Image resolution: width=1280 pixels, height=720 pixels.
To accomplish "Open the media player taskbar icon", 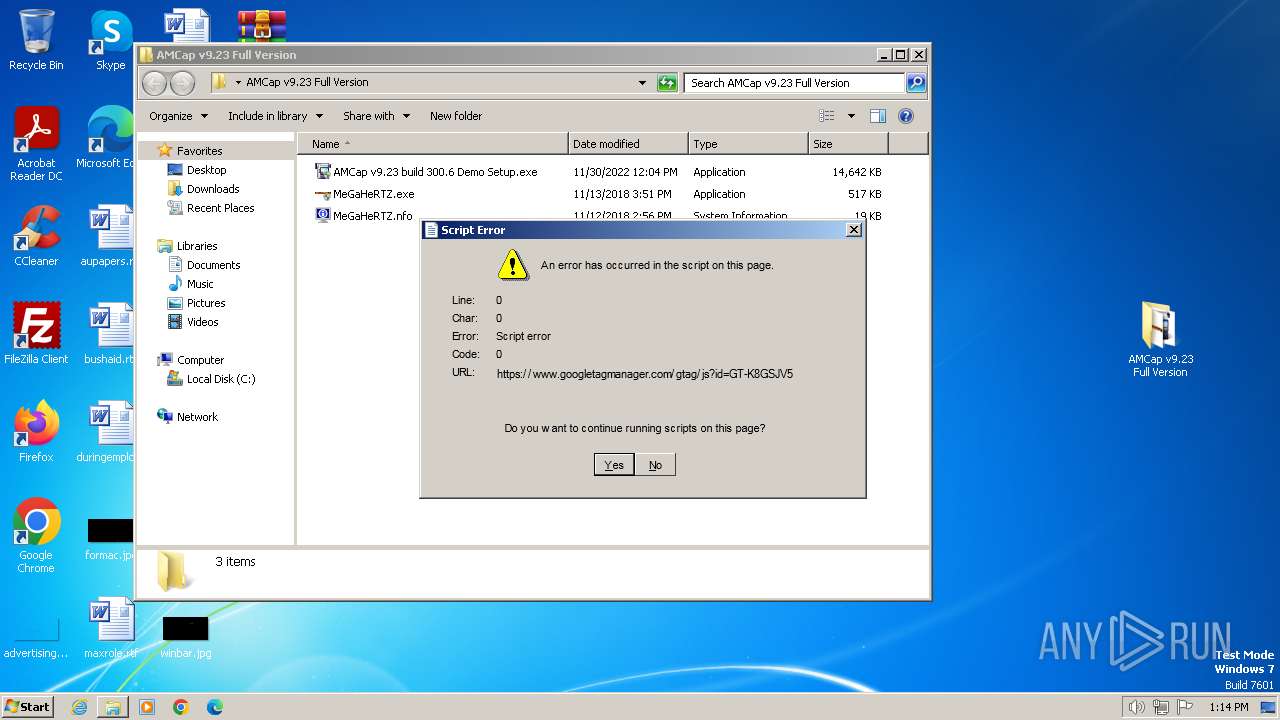I will (147, 707).
